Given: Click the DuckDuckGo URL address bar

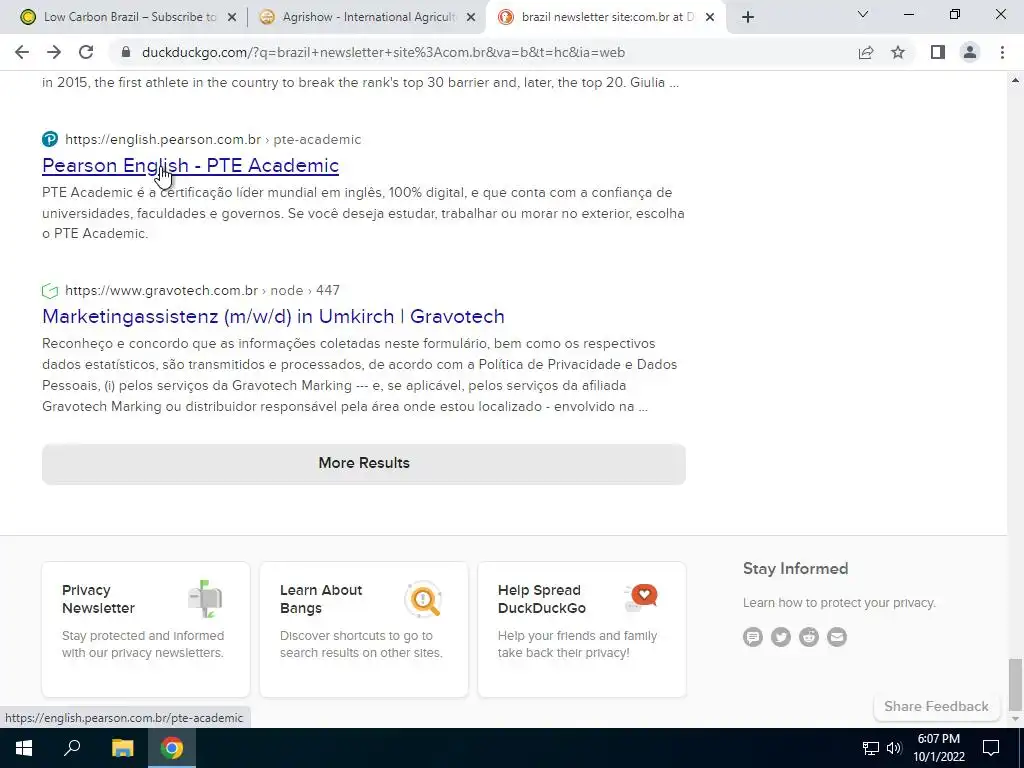Looking at the screenshot, I should 383,52.
